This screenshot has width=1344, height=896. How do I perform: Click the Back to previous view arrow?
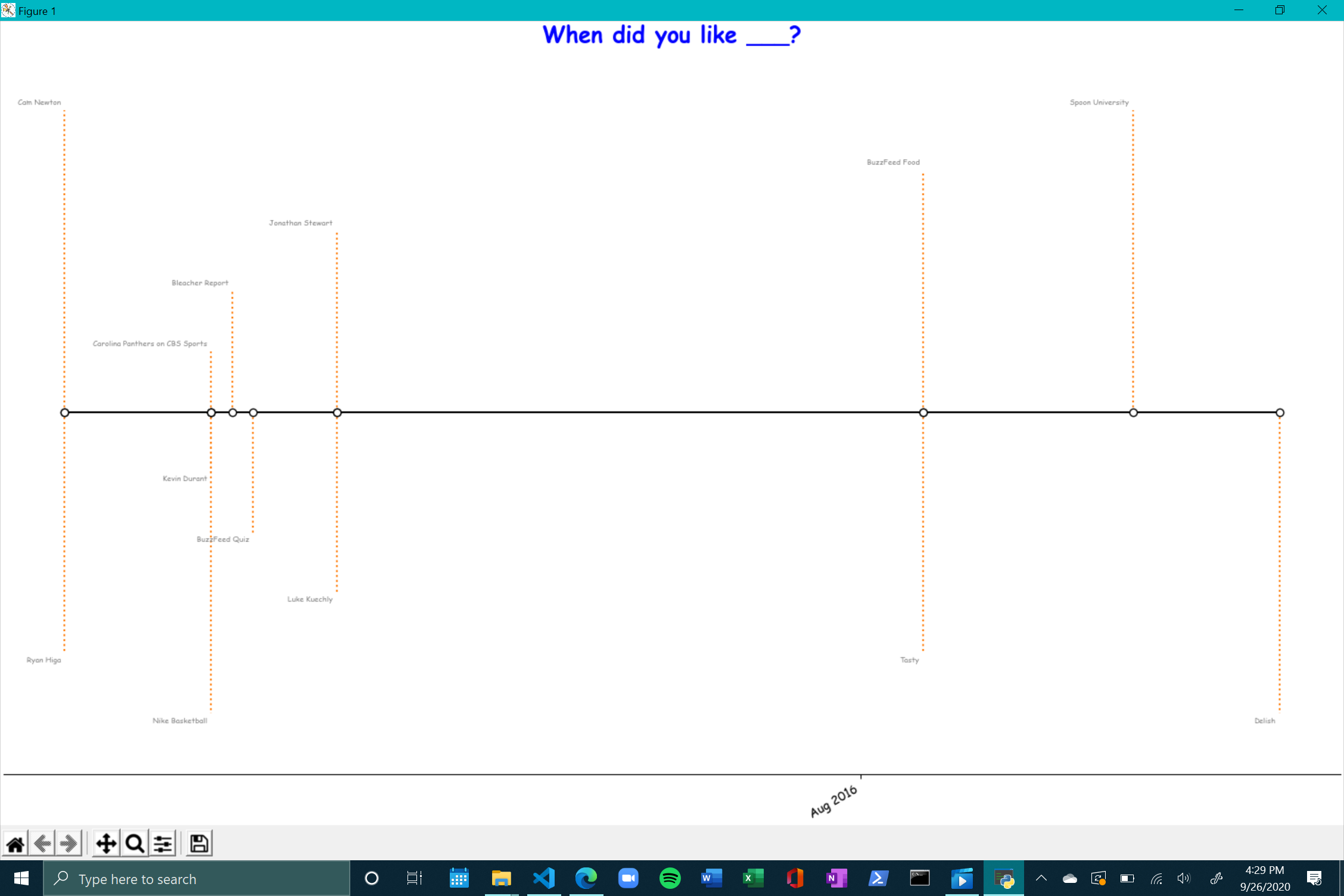(43, 844)
